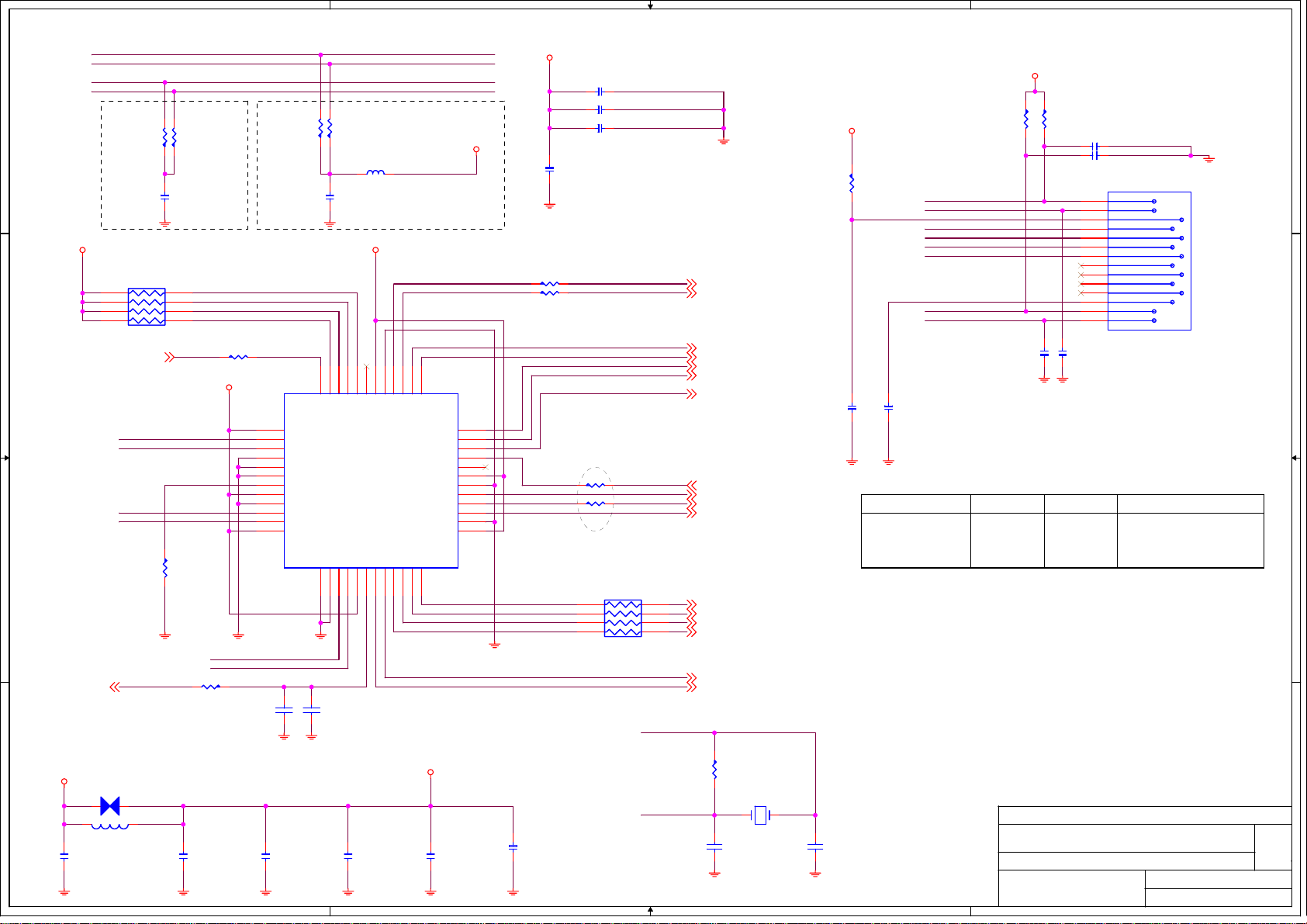The image size is (1307, 924).
Task: Click the ground symbol right of connector's capacitor pair
Action: 1208,159
